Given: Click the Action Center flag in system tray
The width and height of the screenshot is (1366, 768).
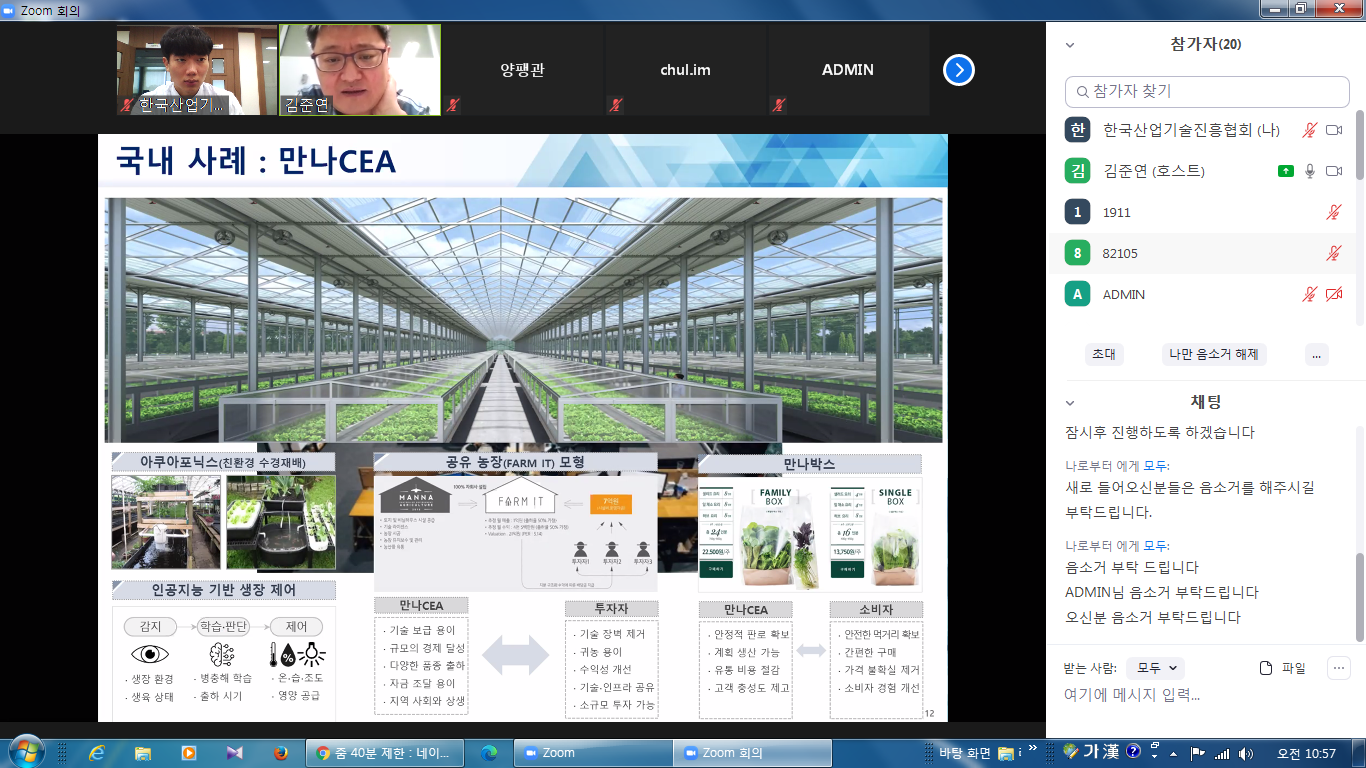Looking at the screenshot, I should click(1197, 753).
